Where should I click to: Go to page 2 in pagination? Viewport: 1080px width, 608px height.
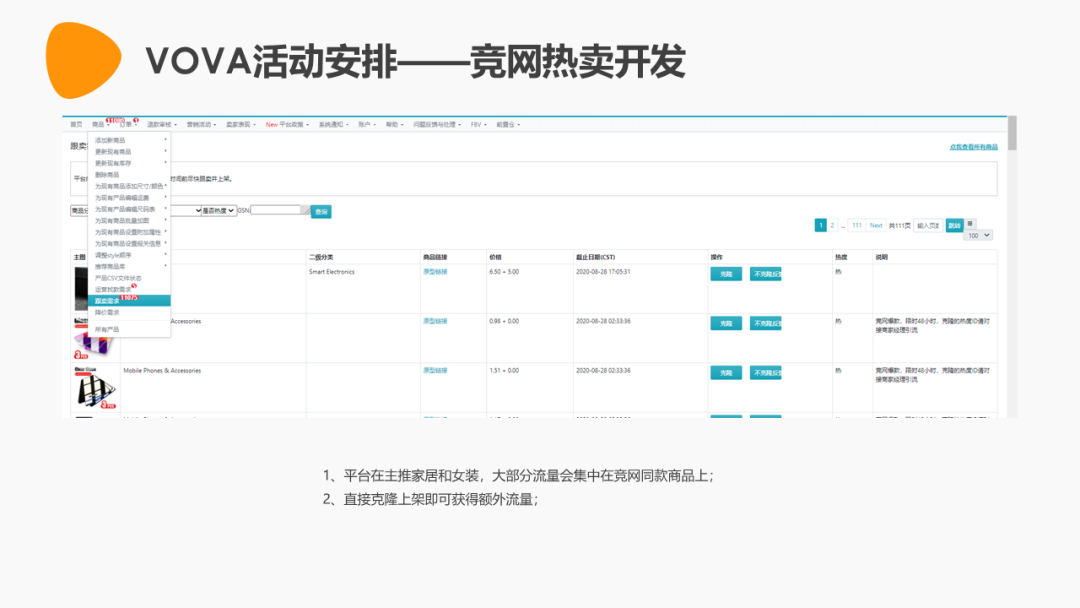[x=832, y=225]
